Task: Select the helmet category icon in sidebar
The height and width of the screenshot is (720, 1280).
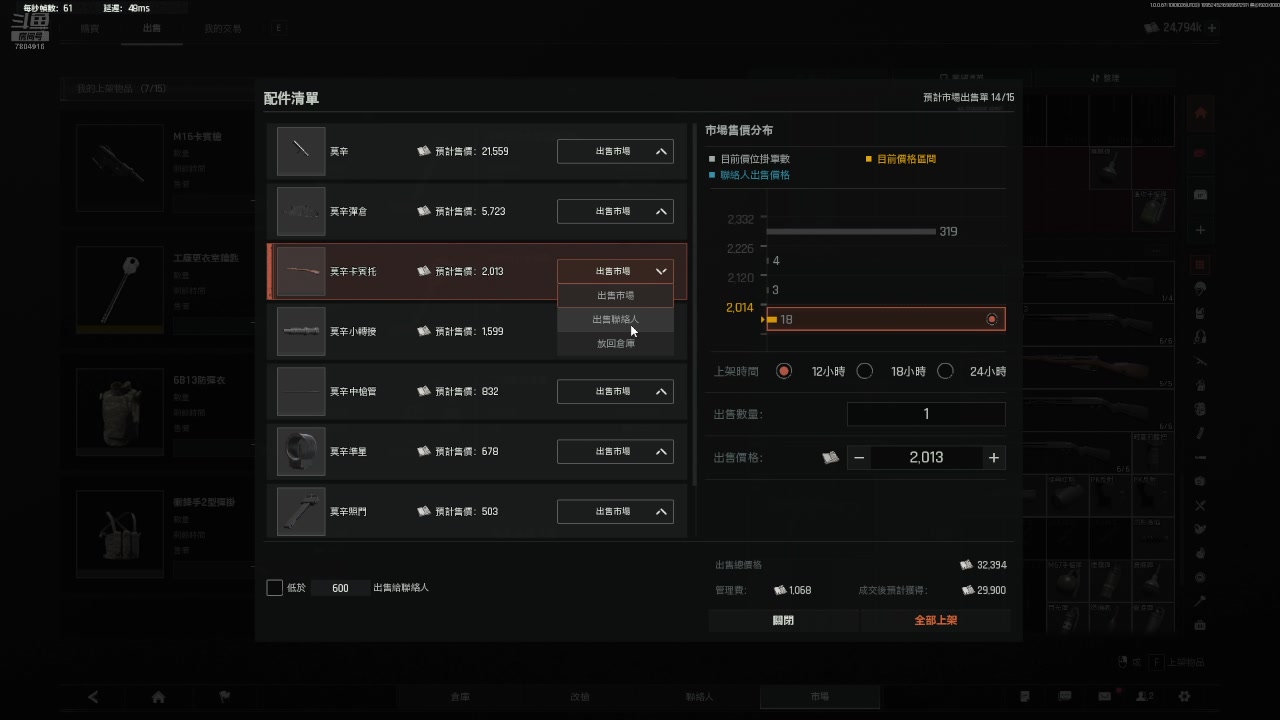Action: 1200,288
